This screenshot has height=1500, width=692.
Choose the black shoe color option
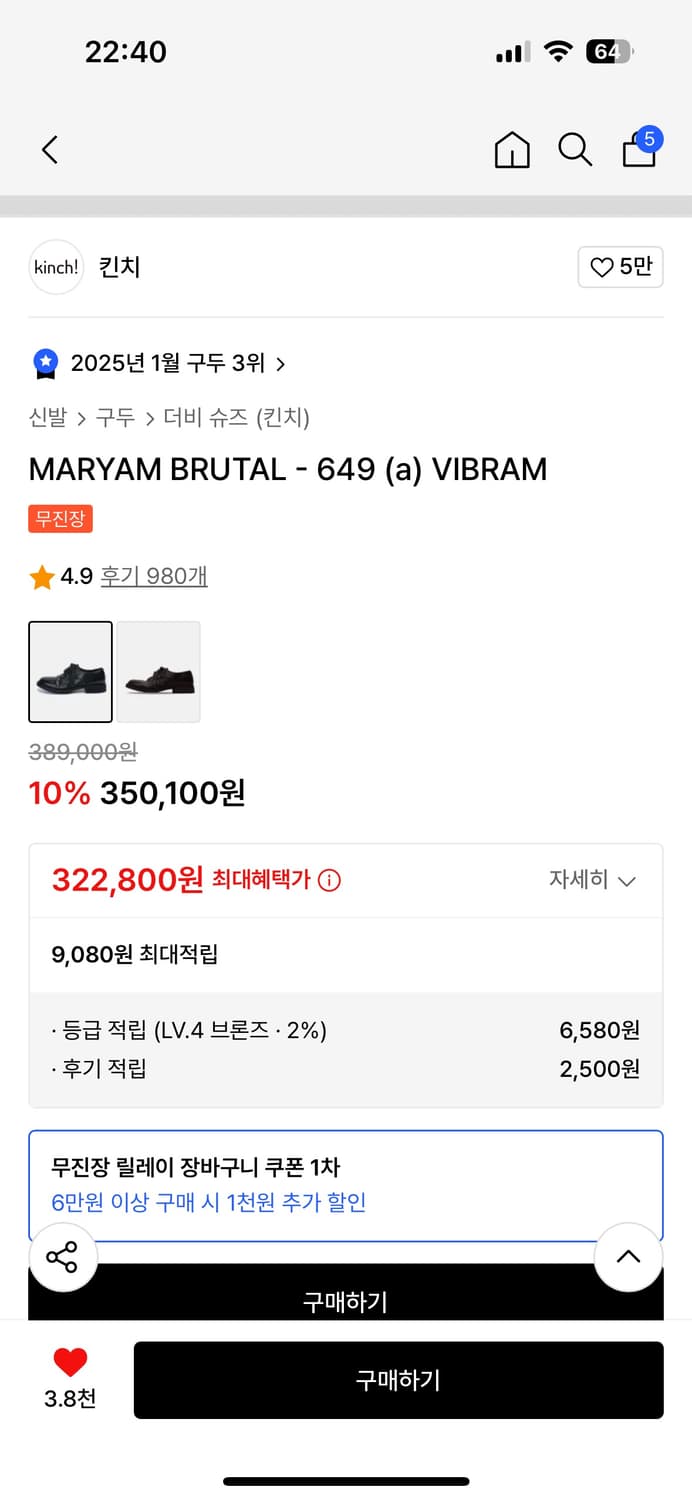click(x=70, y=671)
